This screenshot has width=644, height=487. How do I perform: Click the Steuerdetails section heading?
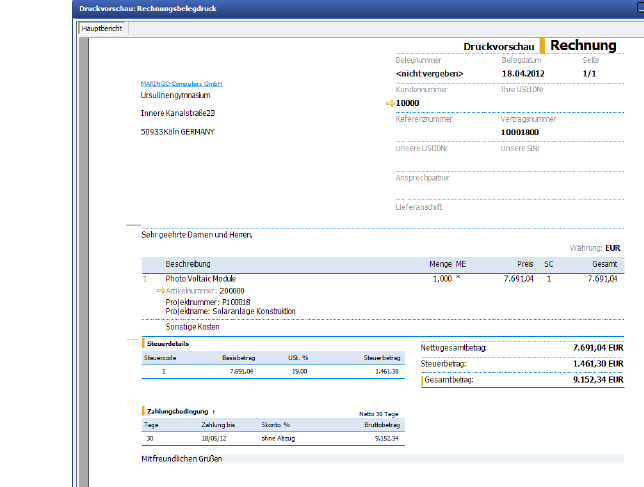[166, 343]
